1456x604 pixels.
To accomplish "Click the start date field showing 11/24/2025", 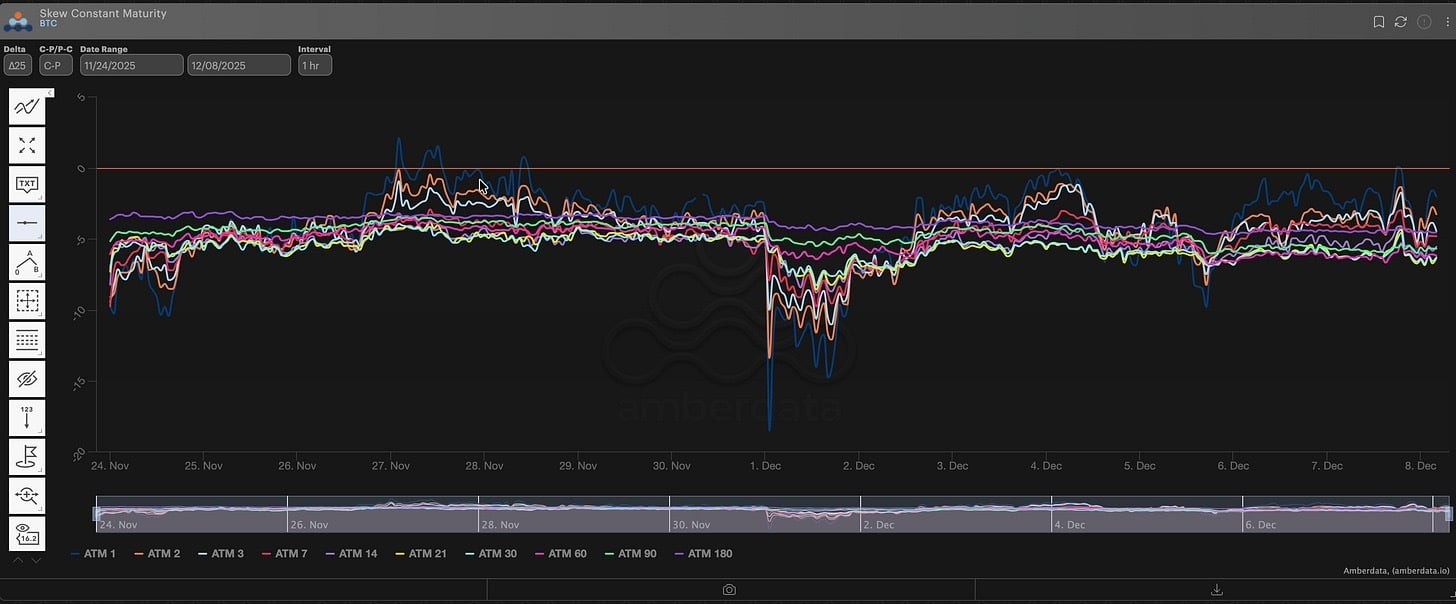I will click(x=129, y=64).
